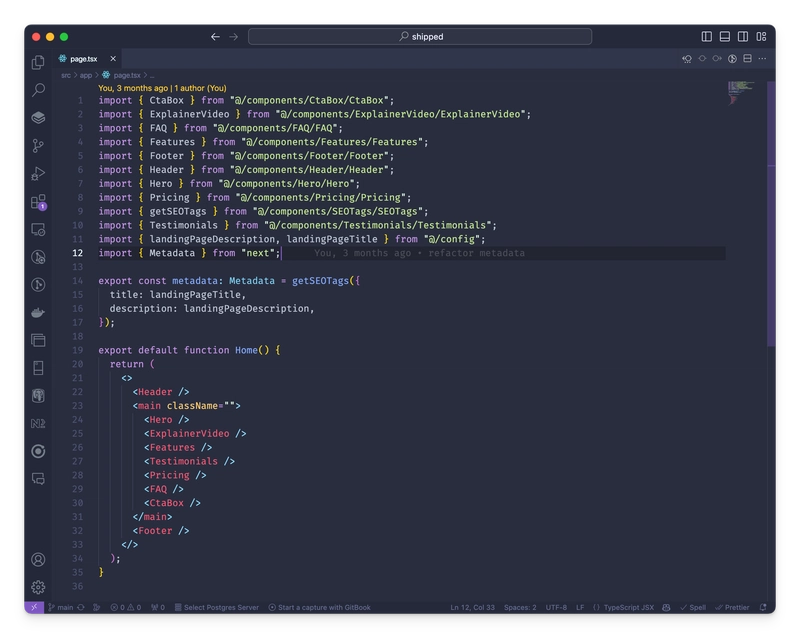800x638 pixels.
Task: Click 'getSEOTags' call on line 14
Action: (x=320, y=281)
